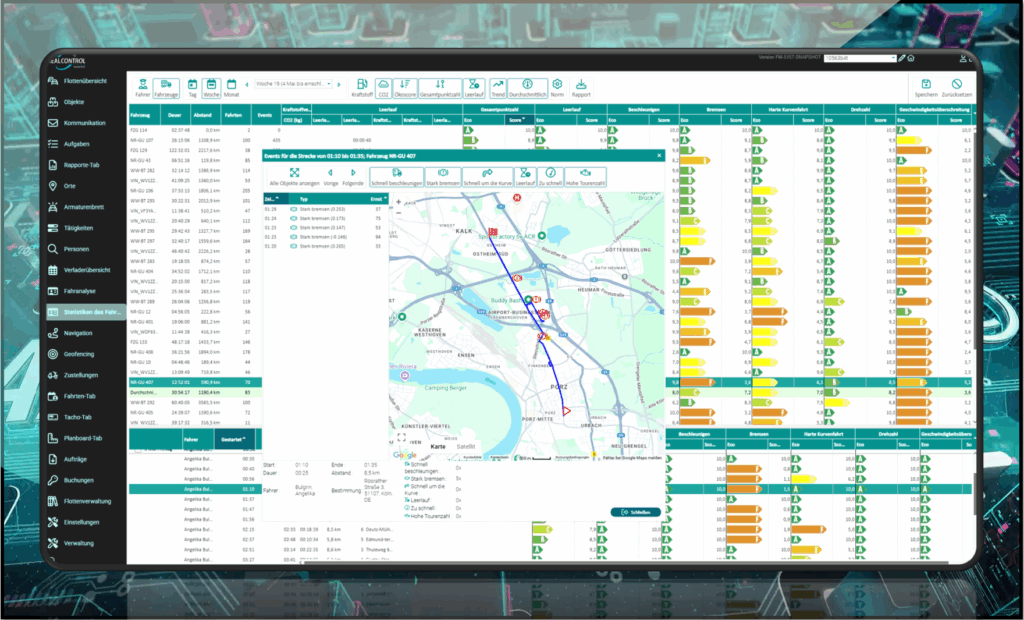Sort by the Score column under Gesamtpunktzahl
Image resolution: width=1024 pixels, height=620 pixels.
(516, 119)
